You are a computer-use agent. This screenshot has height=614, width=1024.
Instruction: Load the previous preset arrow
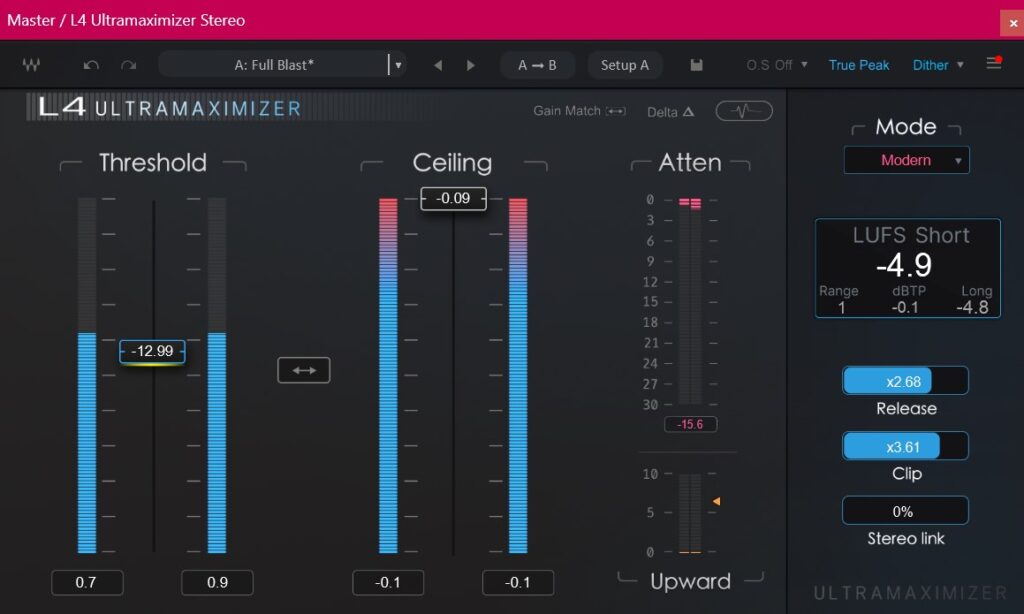(x=437, y=65)
